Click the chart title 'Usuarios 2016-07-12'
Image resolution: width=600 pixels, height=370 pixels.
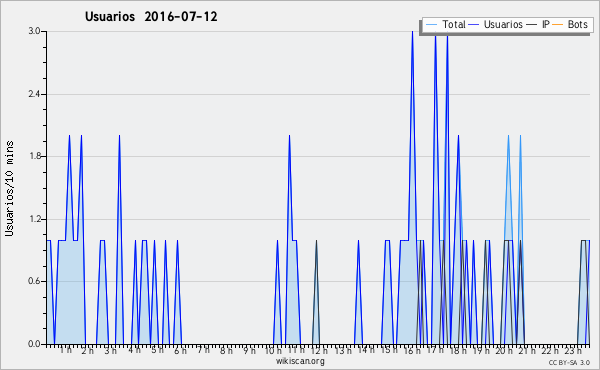coord(151,17)
